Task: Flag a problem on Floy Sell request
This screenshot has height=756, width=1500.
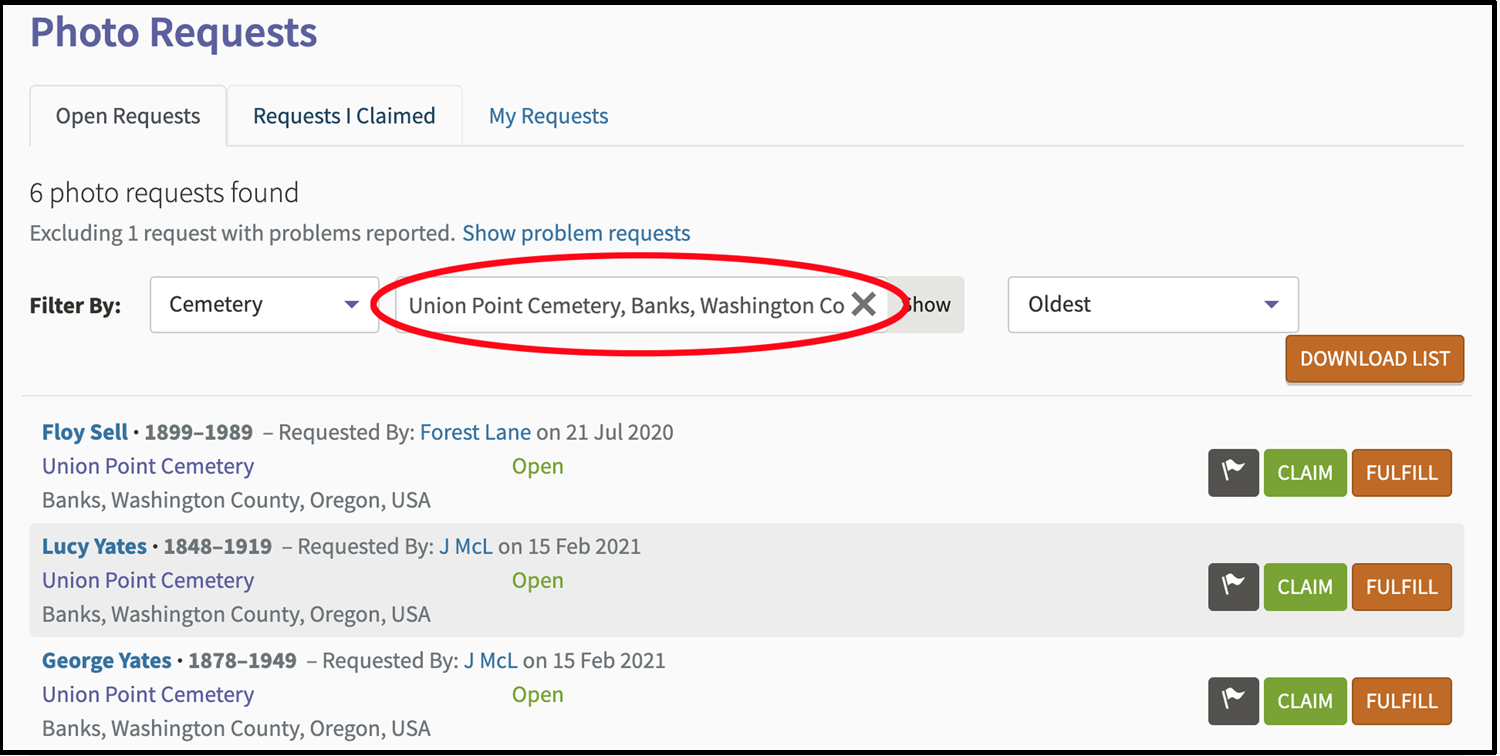Action: 1233,473
